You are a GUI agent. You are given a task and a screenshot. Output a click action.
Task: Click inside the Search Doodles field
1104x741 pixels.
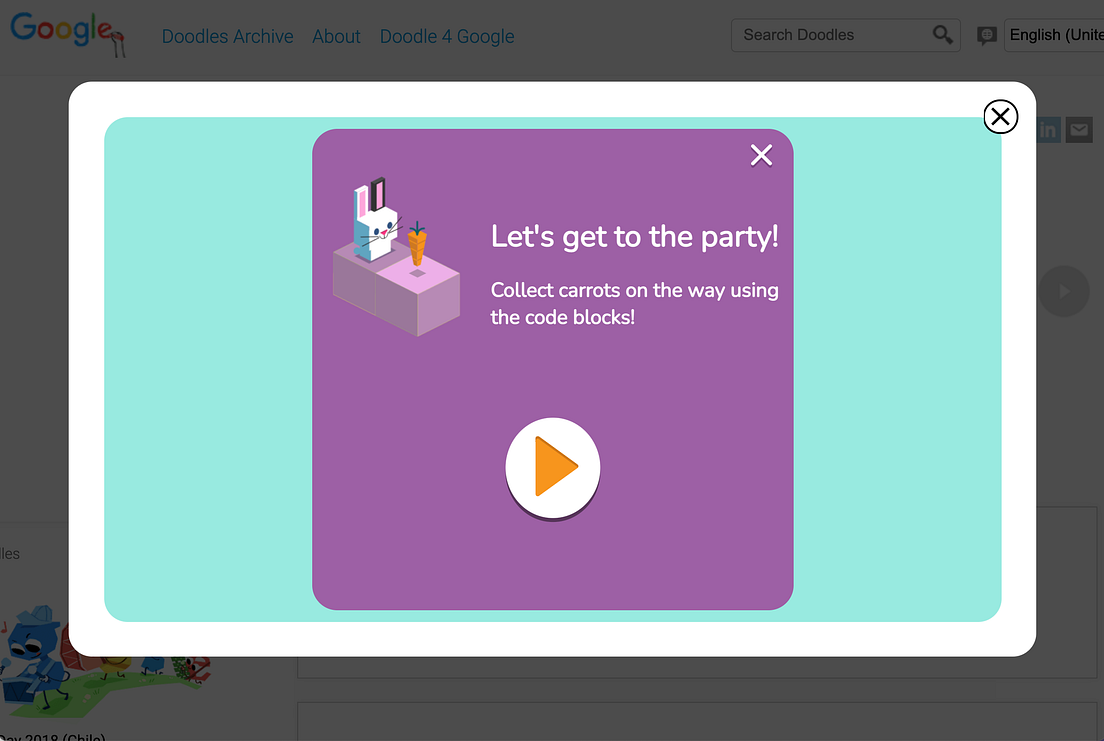[830, 34]
